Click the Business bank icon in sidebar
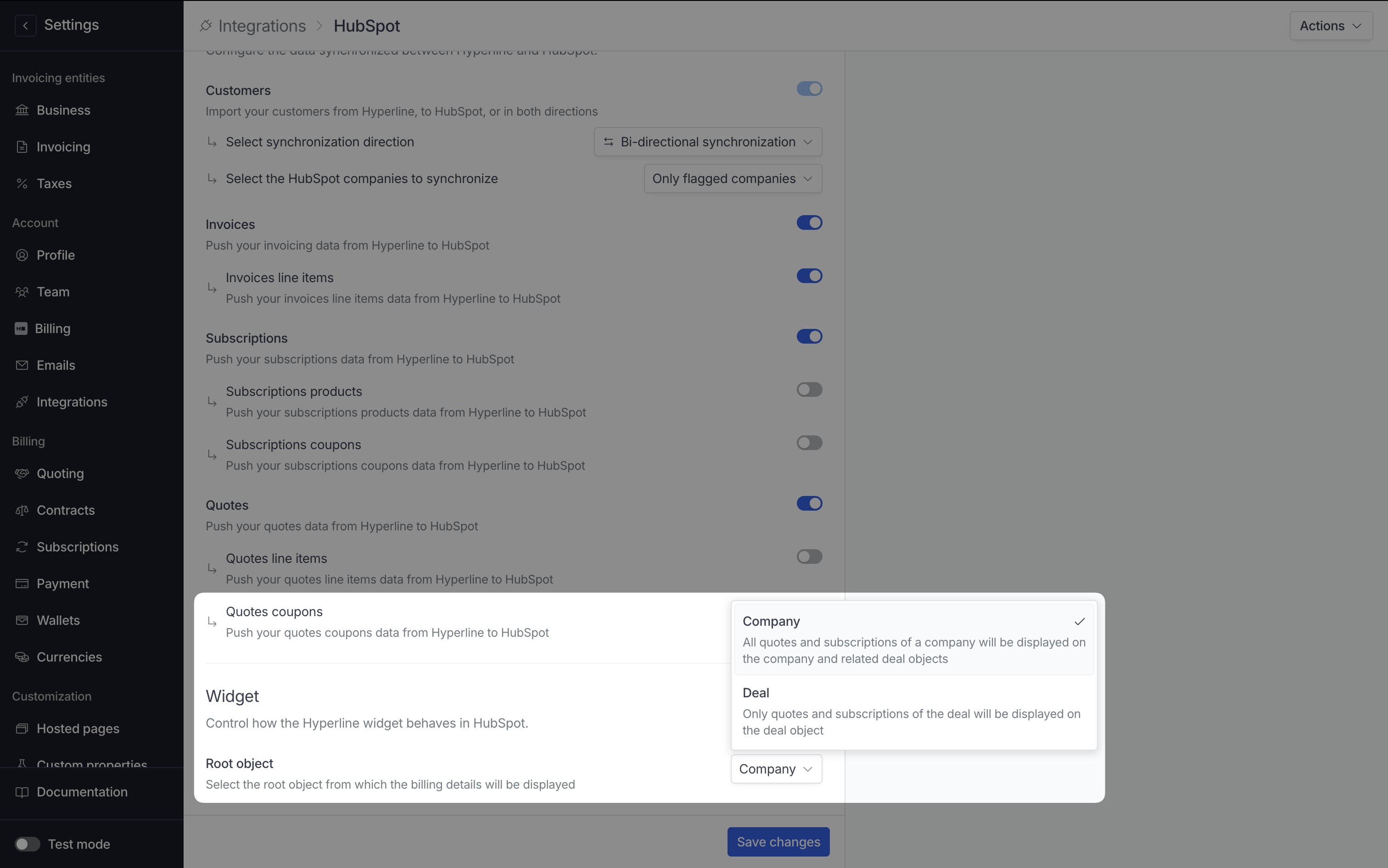 coord(22,110)
